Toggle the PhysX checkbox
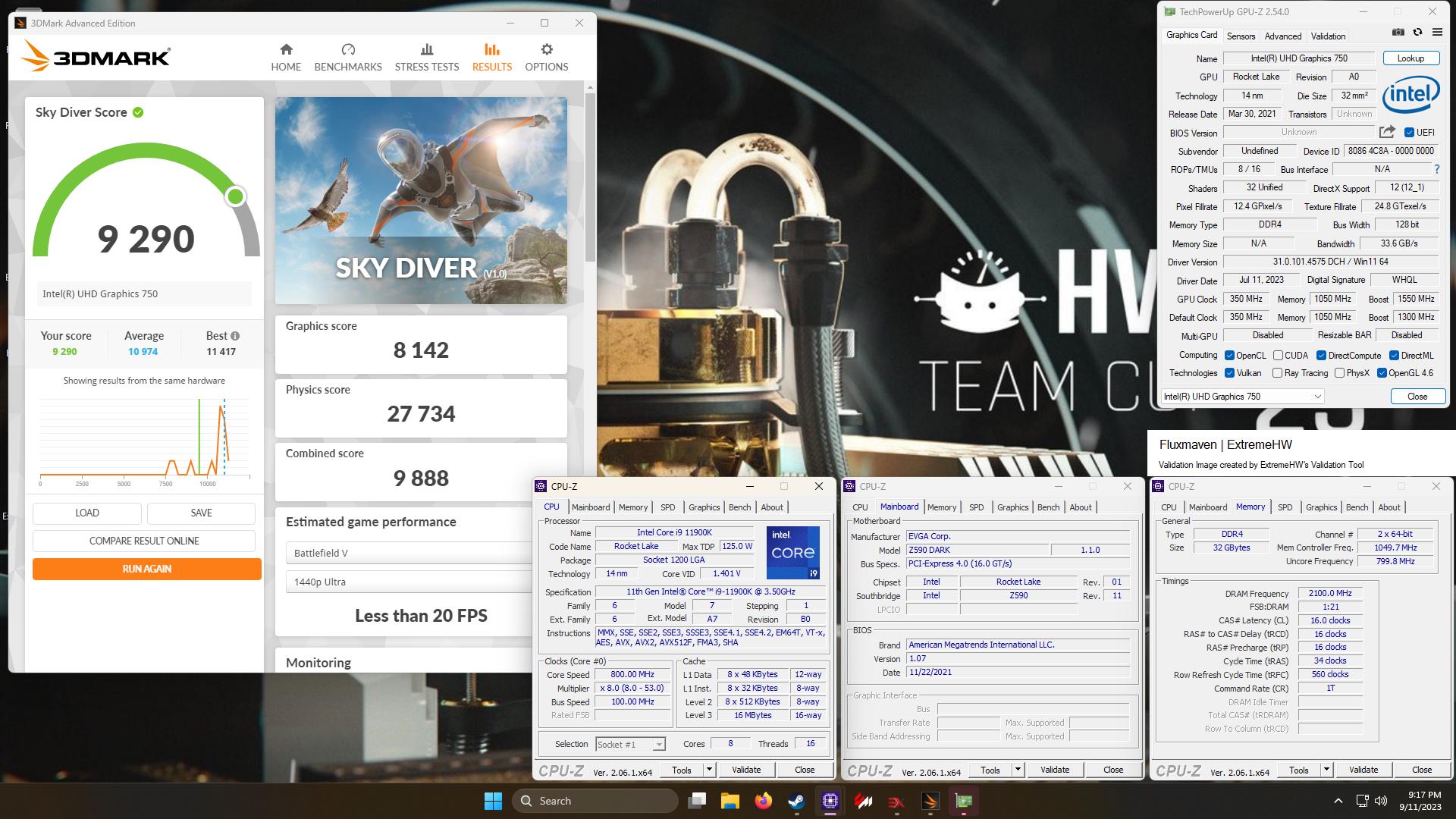1456x819 pixels. pos(1339,373)
